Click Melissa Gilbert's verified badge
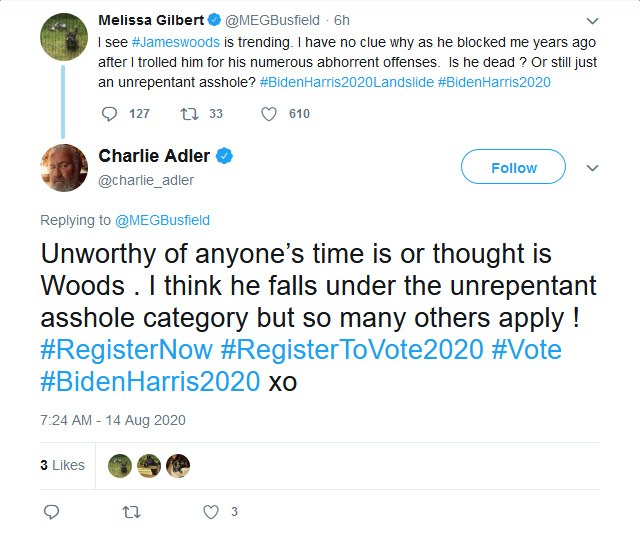Image resolution: width=640 pixels, height=551 pixels. (214, 20)
